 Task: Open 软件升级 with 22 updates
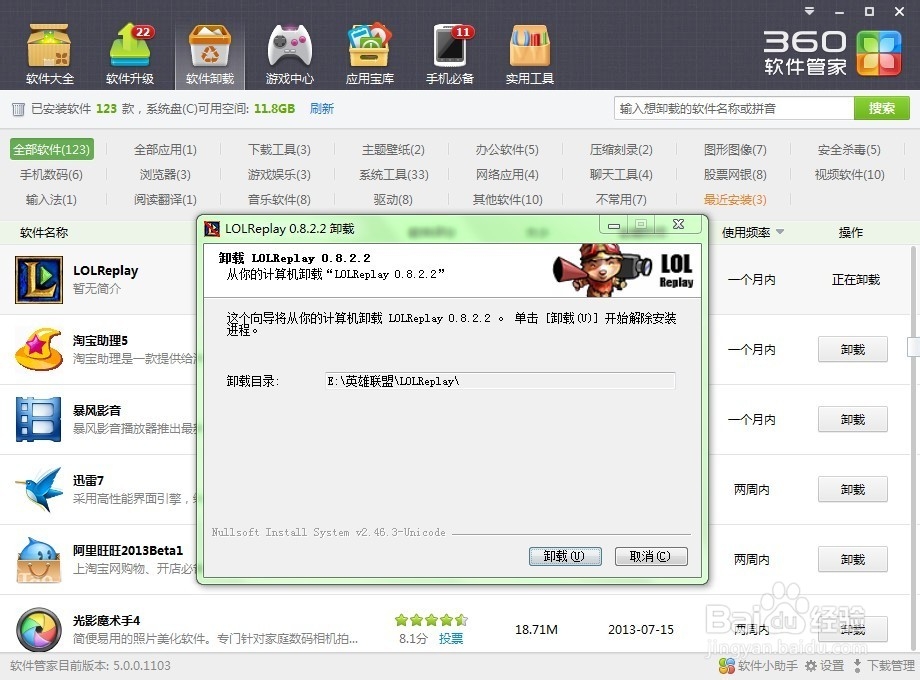pyautogui.click(x=130, y=54)
